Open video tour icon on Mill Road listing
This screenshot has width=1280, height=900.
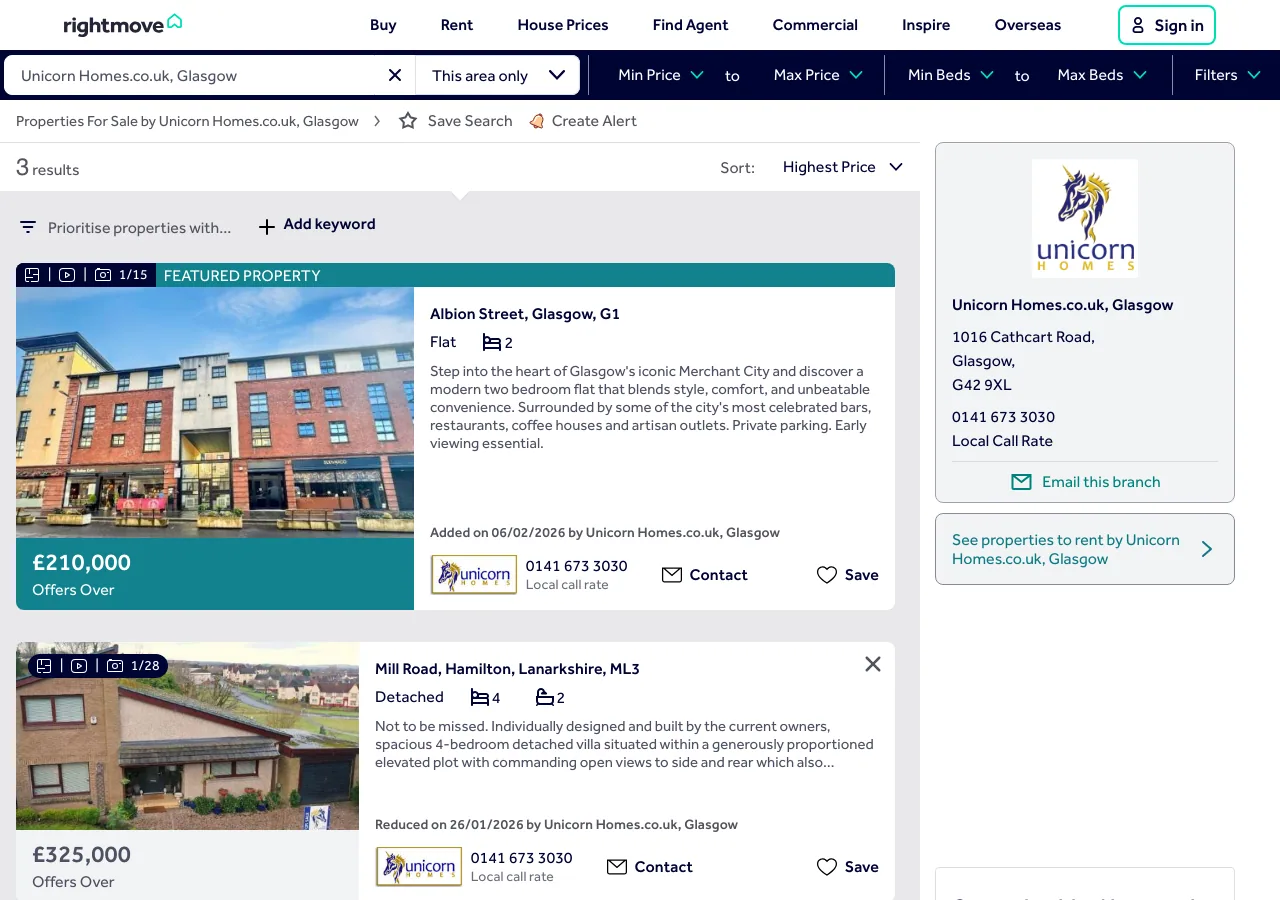(79, 666)
